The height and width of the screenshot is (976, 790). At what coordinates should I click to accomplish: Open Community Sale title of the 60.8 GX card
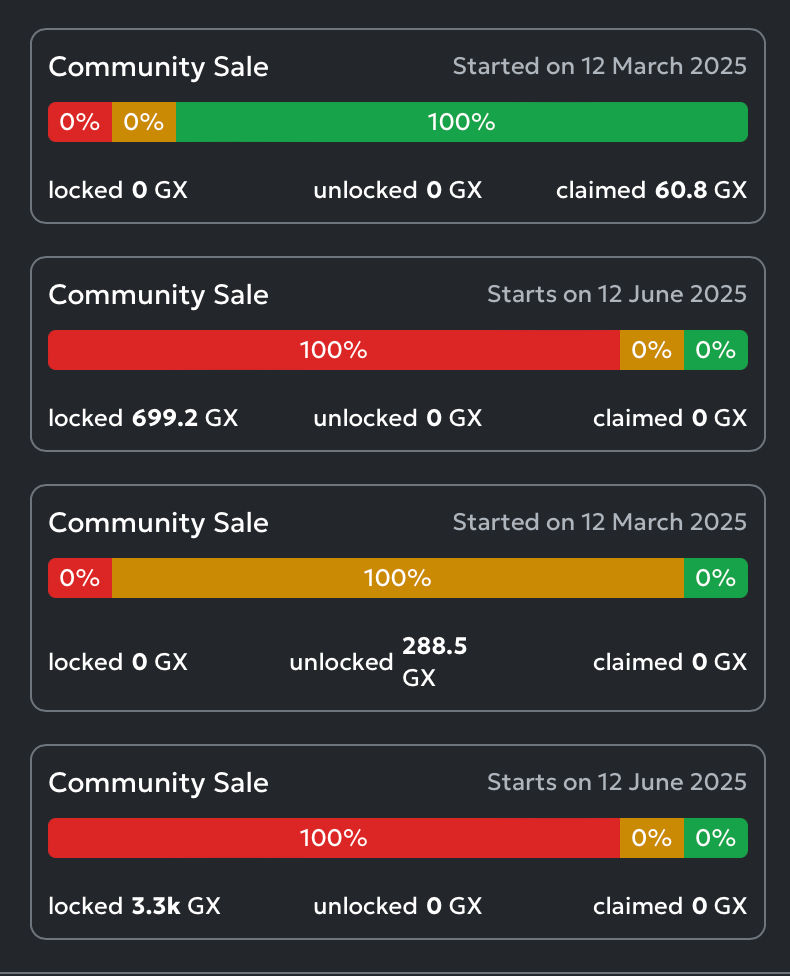tap(158, 67)
